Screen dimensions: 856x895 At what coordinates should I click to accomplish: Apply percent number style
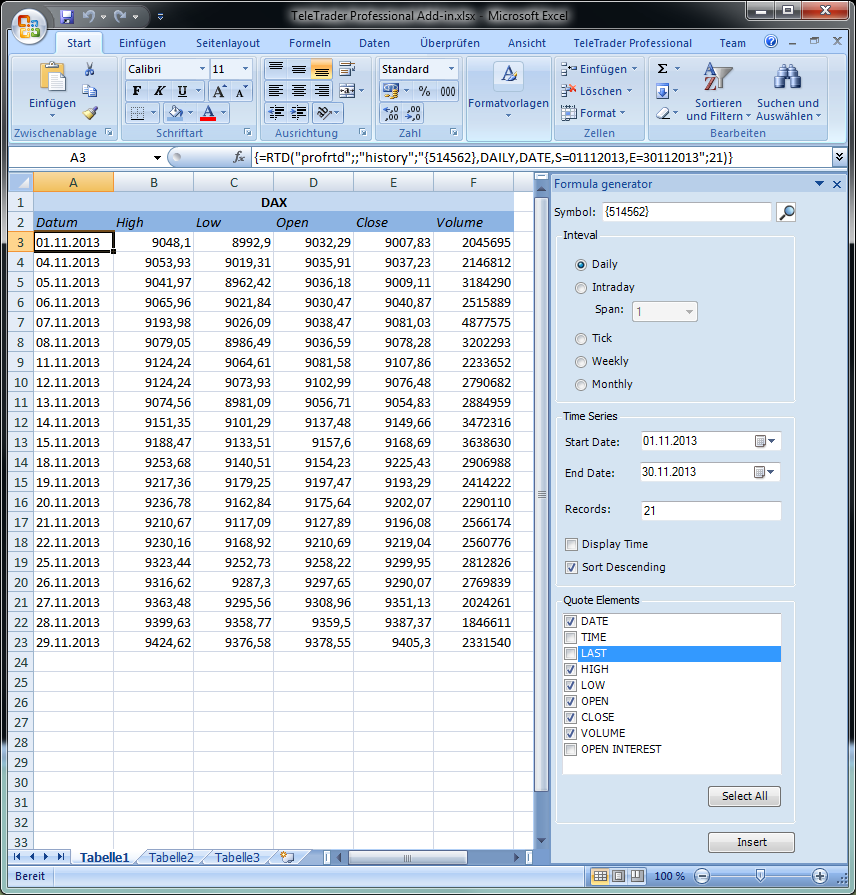click(424, 91)
